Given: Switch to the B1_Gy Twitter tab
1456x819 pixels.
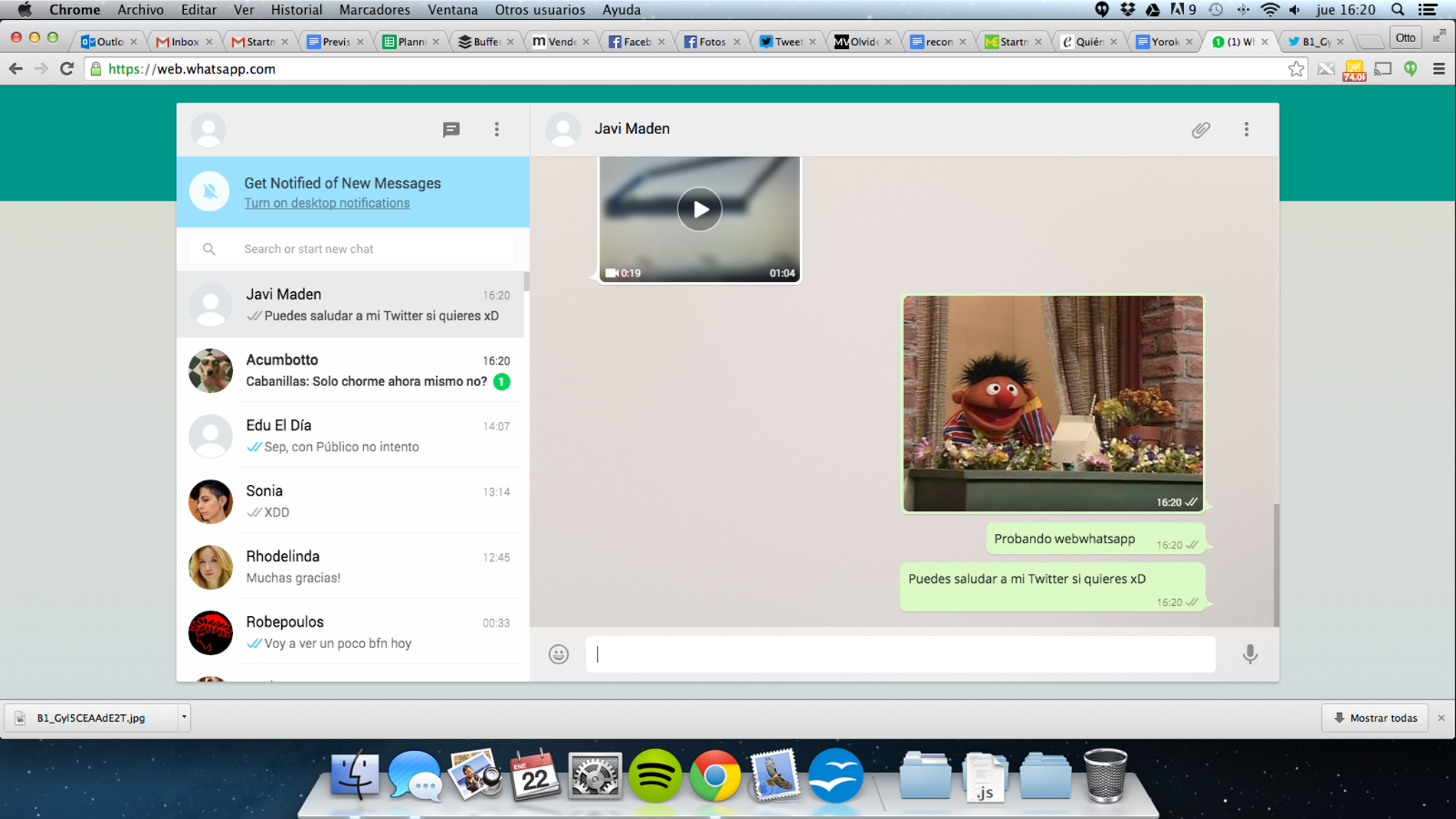Looking at the screenshot, I should point(1315,41).
